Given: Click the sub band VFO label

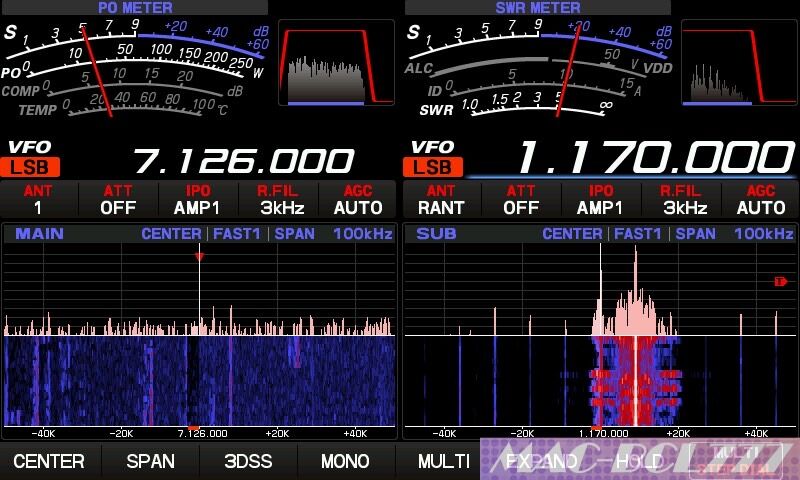Looking at the screenshot, I should click(x=433, y=147).
